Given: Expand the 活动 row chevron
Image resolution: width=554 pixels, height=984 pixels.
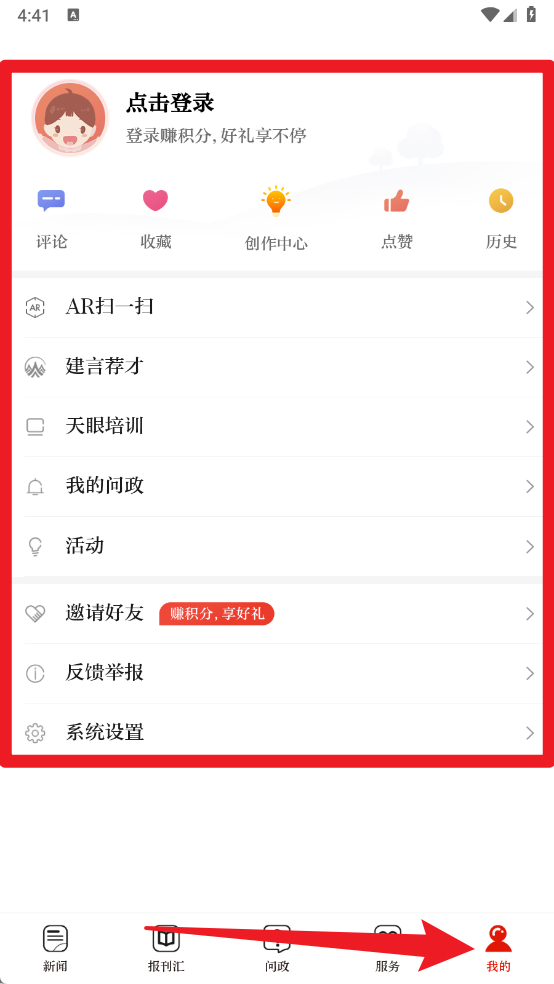Looking at the screenshot, I should pyautogui.click(x=530, y=547).
